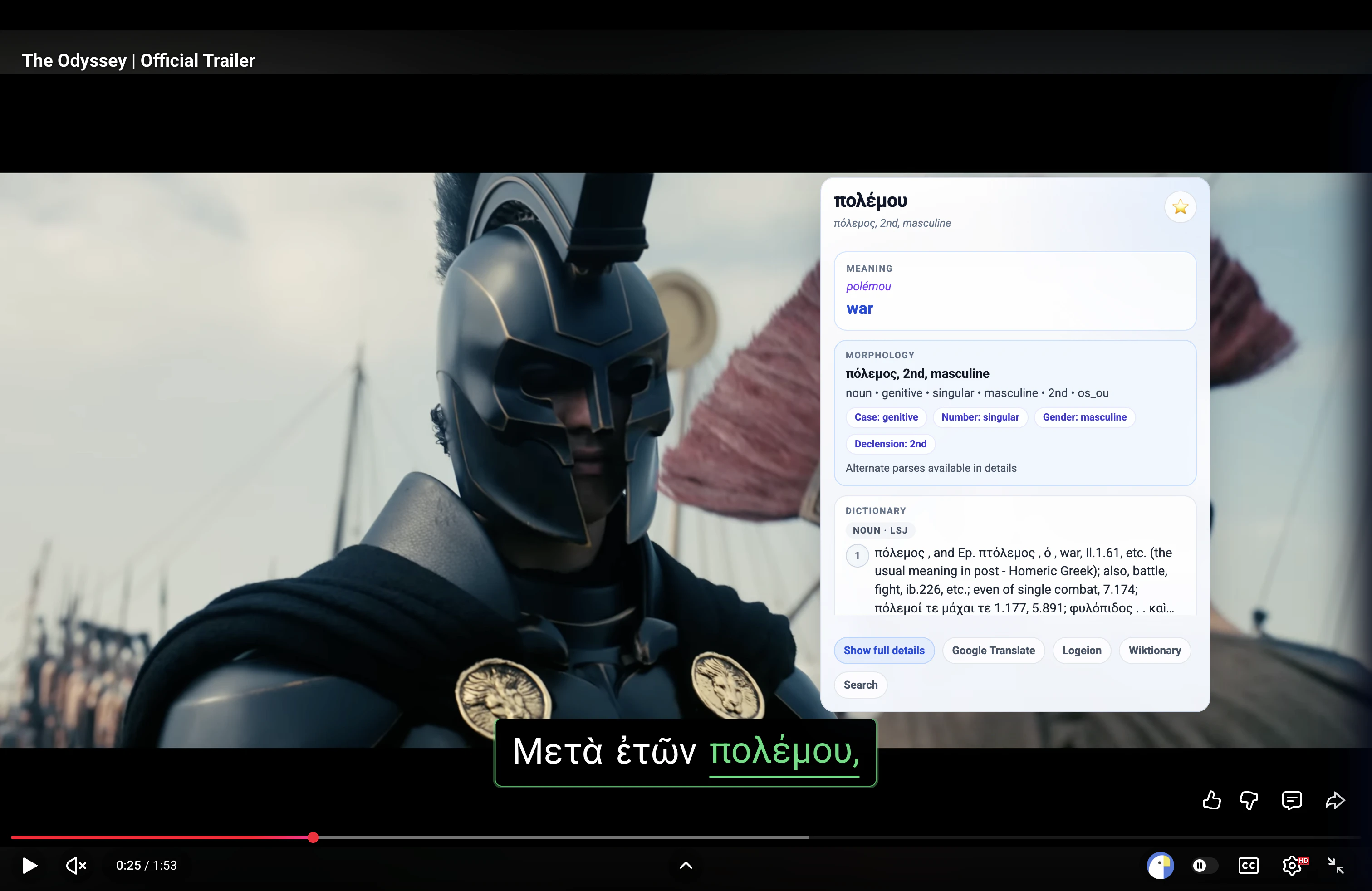
Task: Click Show full details button
Action: pos(884,650)
